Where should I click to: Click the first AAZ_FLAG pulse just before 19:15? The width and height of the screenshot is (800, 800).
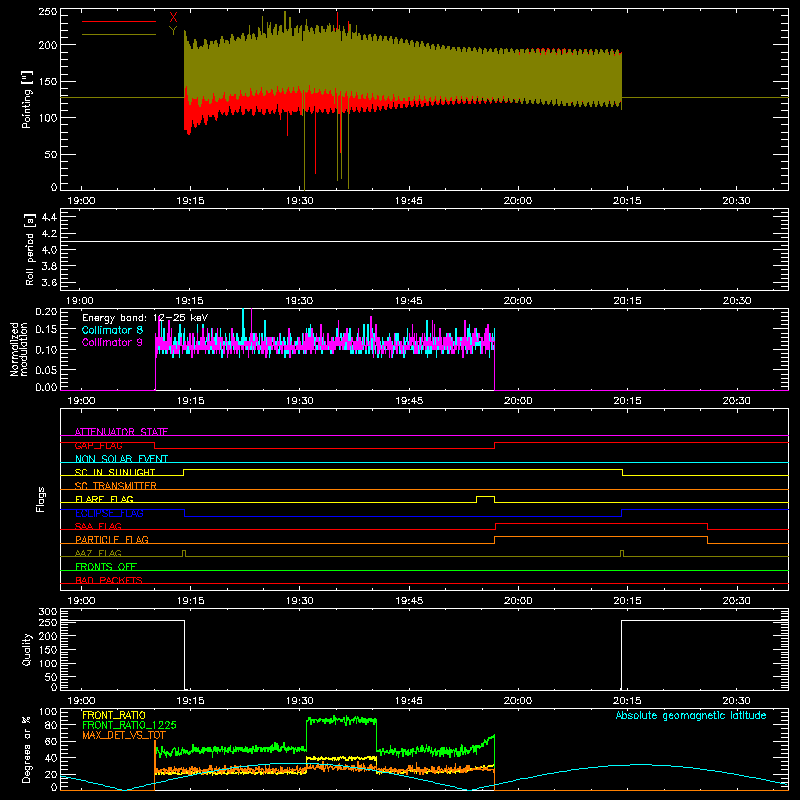[x=184, y=553]
